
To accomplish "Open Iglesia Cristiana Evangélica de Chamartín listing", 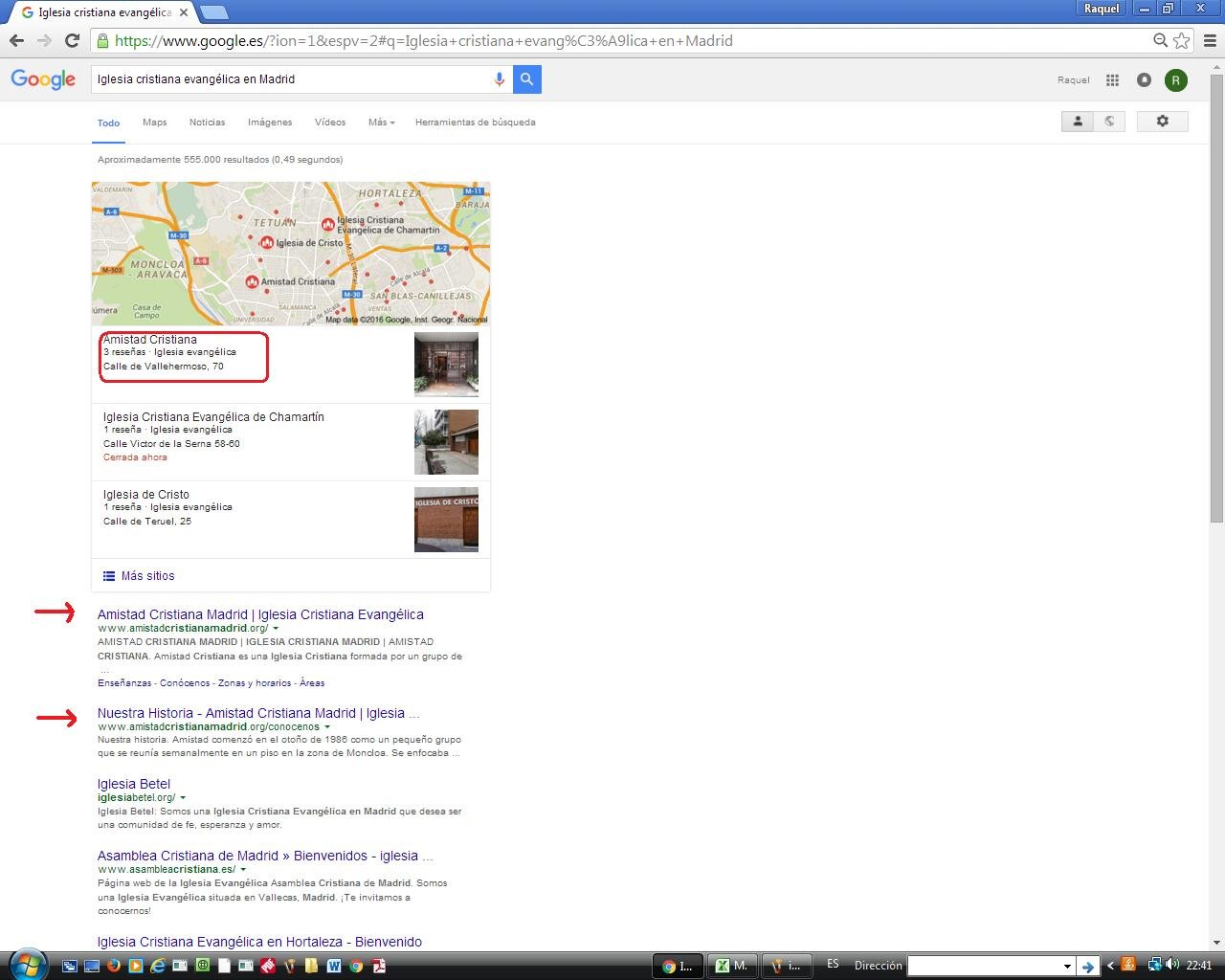I will pos(213,417).
